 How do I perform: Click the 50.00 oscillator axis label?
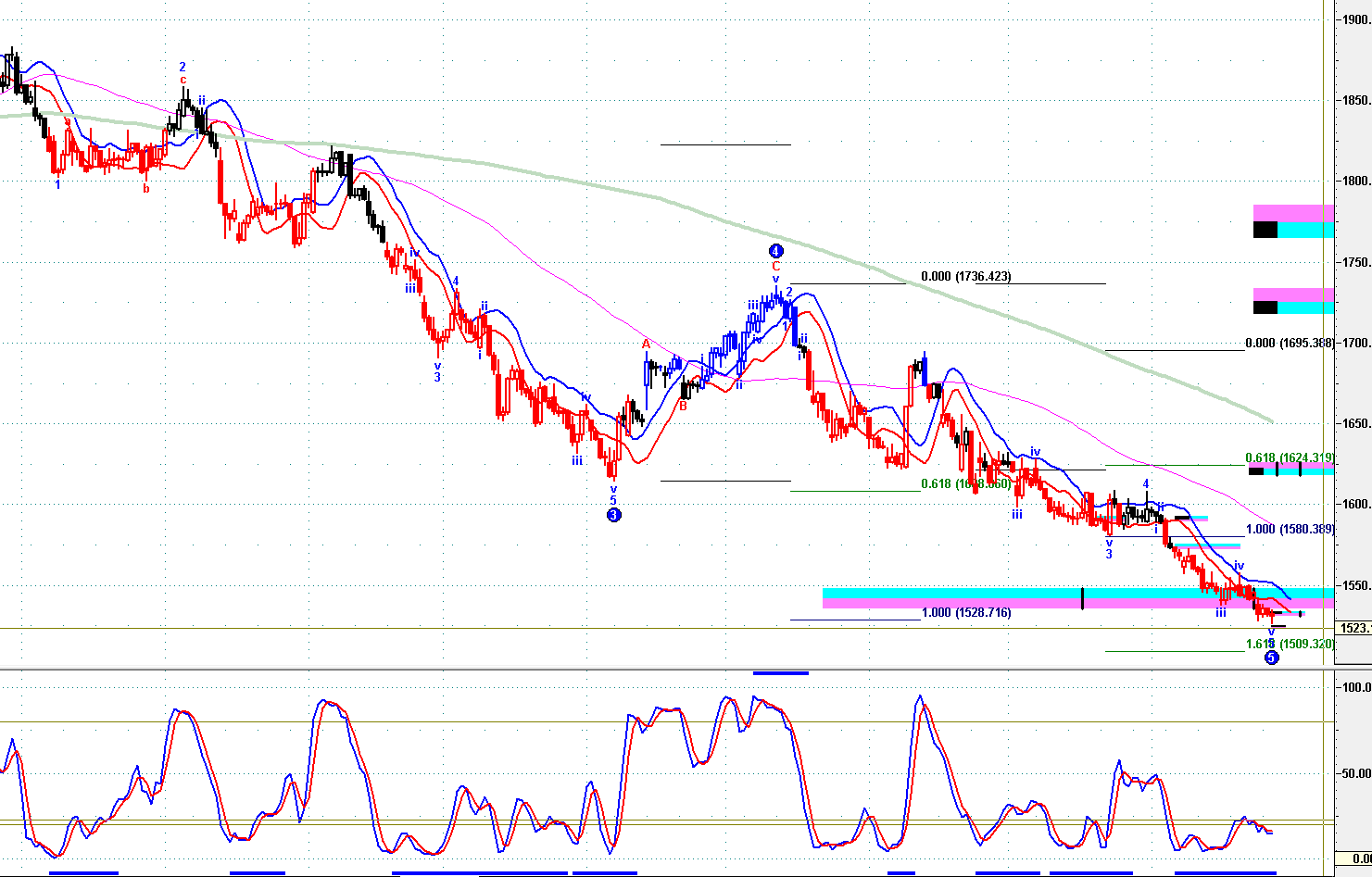tap(1357, 773)
